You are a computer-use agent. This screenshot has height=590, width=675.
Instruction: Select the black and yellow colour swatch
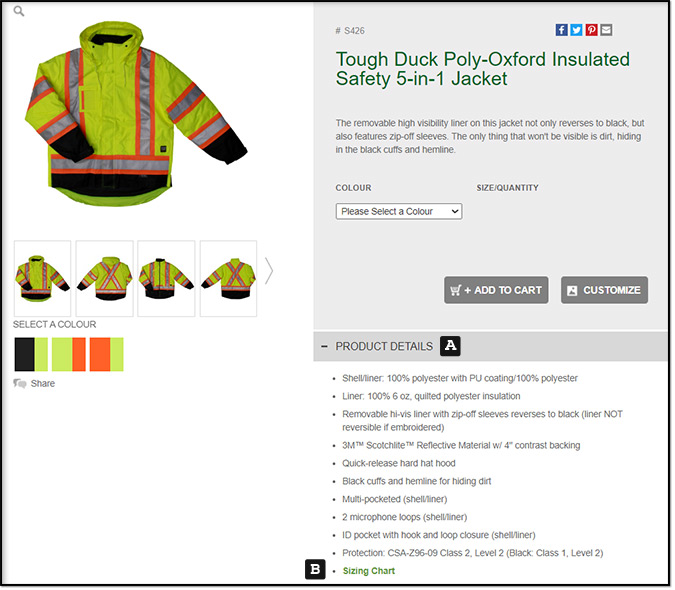pyautogui.click(x=31, y=355)
